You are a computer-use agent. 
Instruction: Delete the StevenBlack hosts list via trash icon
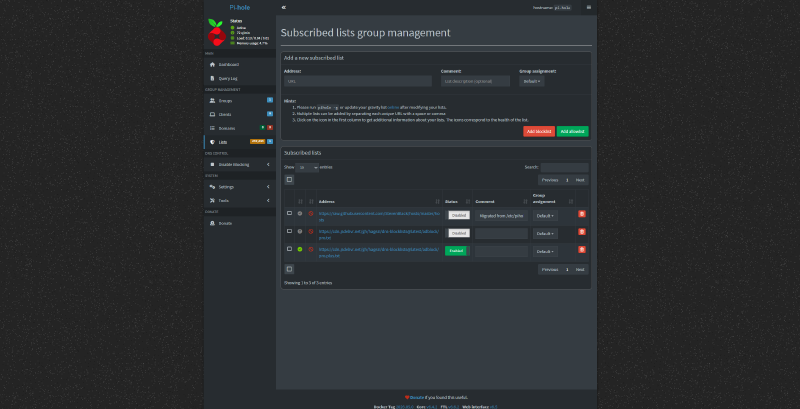pyautogui.click(x=582, y=214)
